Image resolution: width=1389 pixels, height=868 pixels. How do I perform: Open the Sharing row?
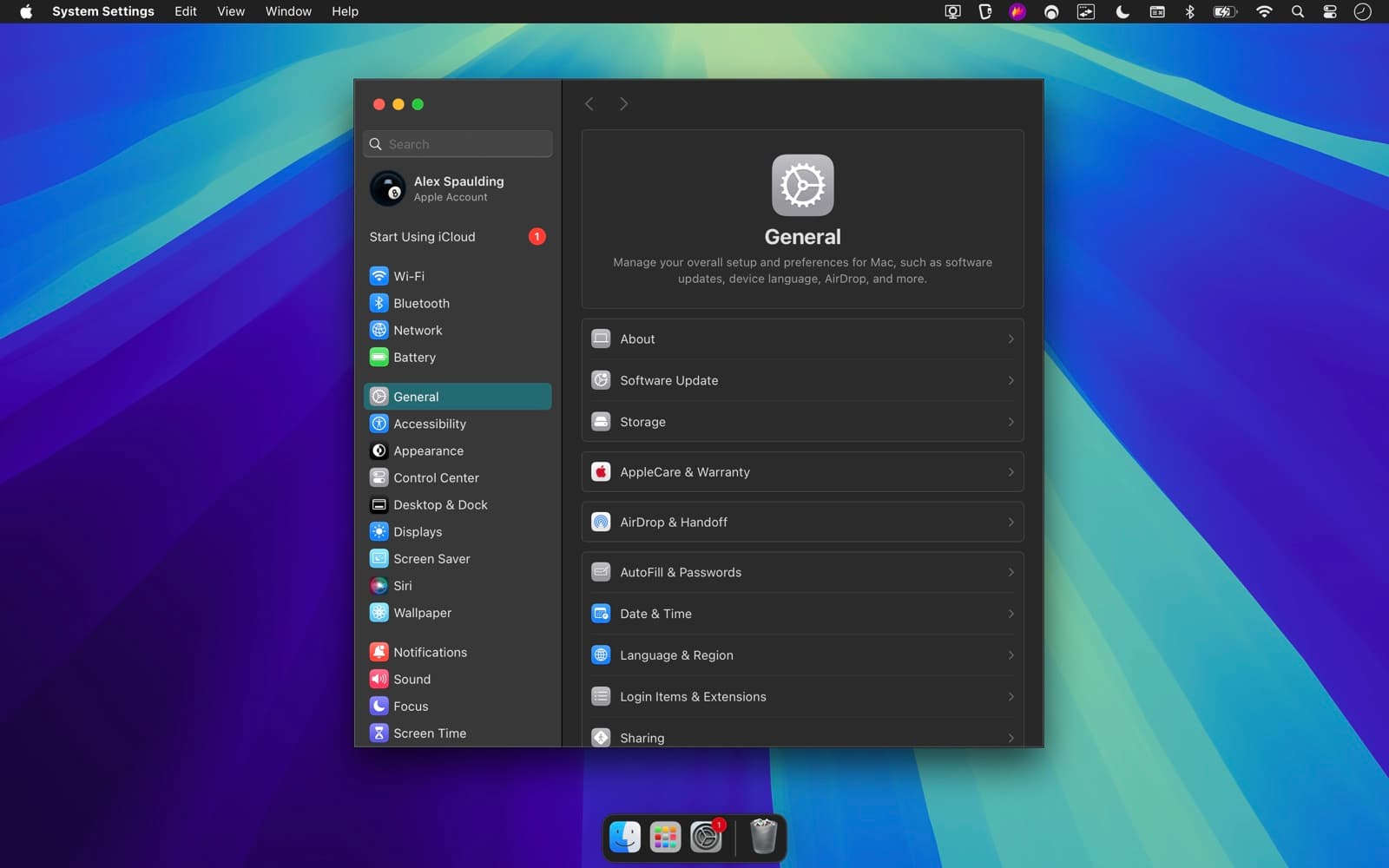tap(802, 736)
